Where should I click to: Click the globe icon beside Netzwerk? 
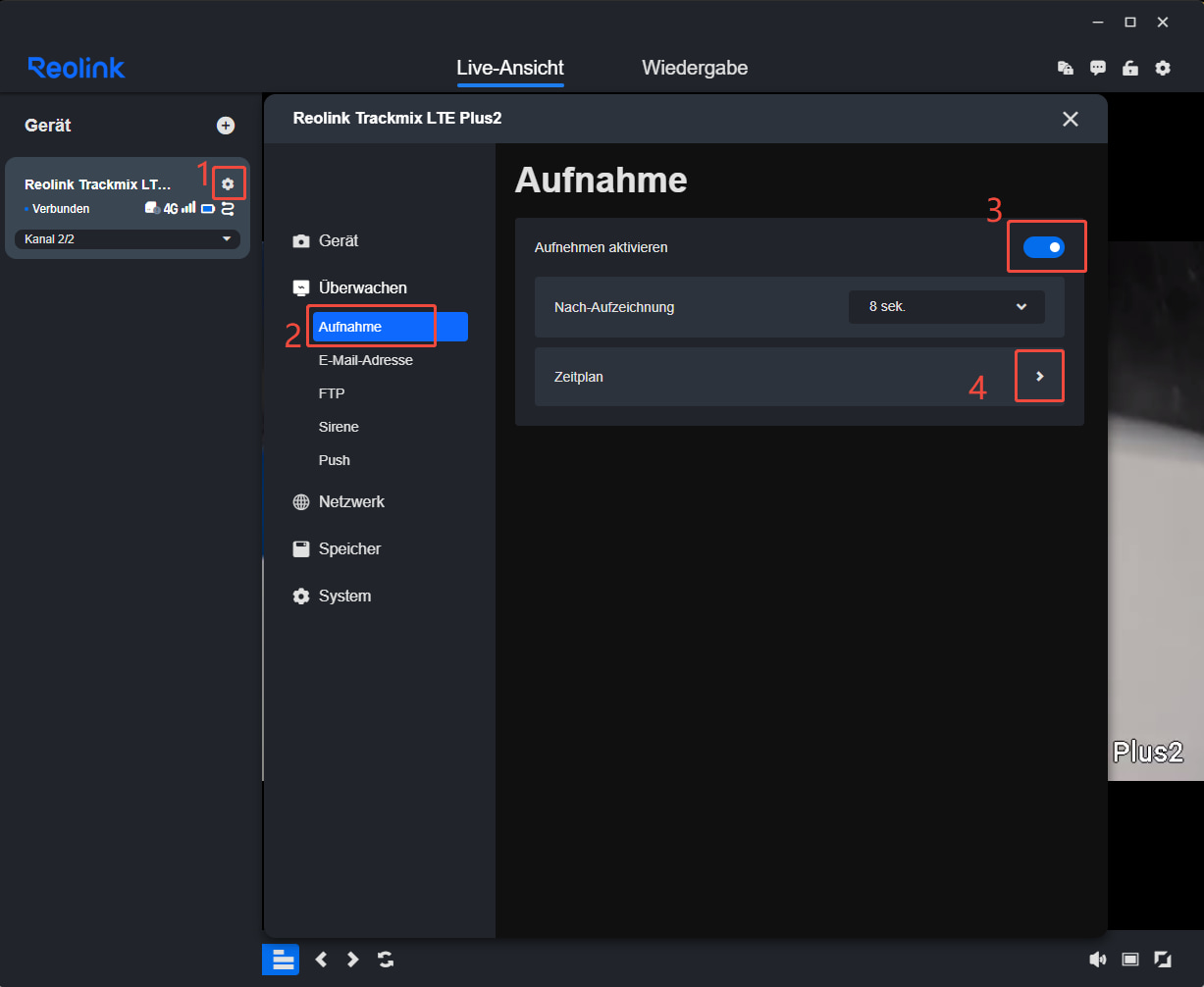click(x=301, y=501)
